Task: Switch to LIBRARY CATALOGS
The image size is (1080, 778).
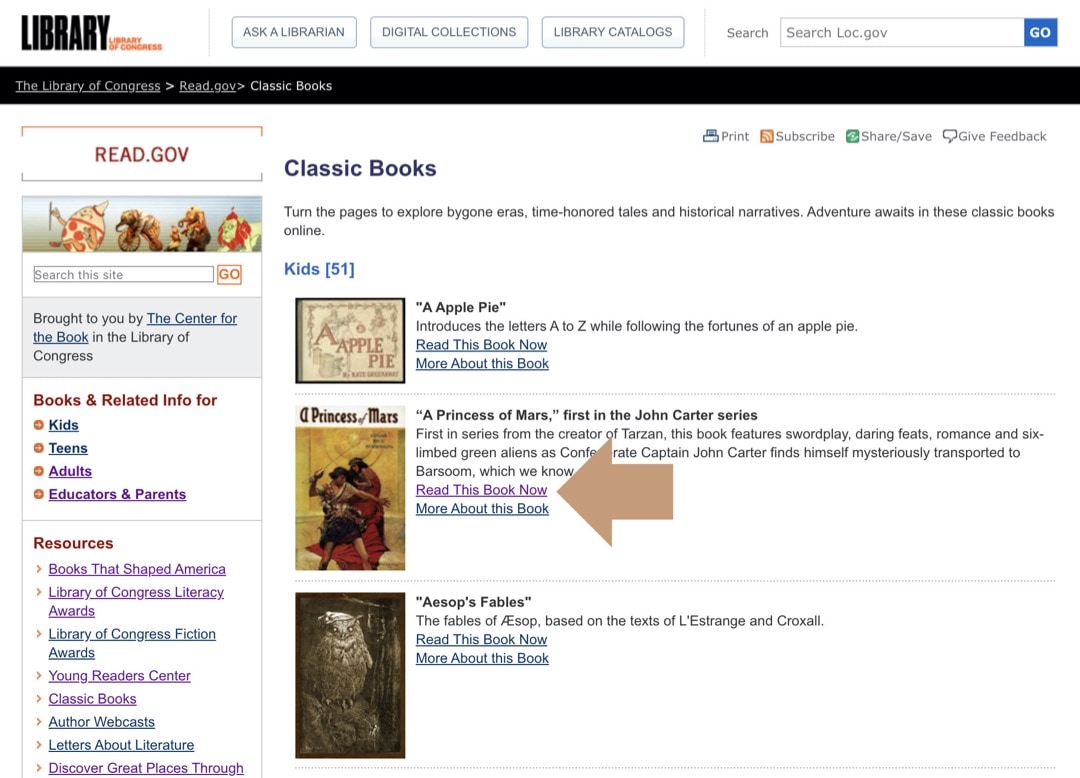Action: click(612, 32)
